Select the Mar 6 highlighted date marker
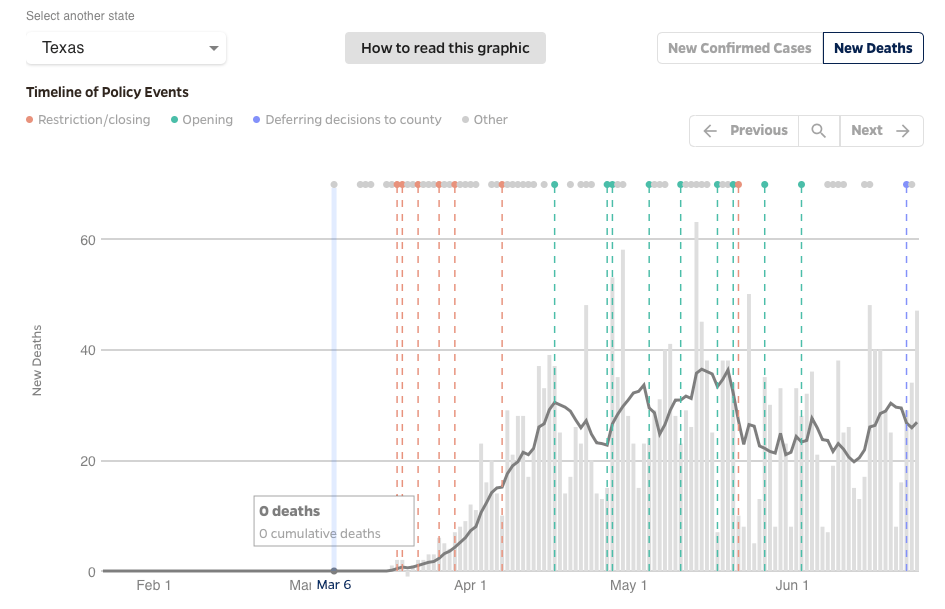945x609 pixels. point(334,585)
